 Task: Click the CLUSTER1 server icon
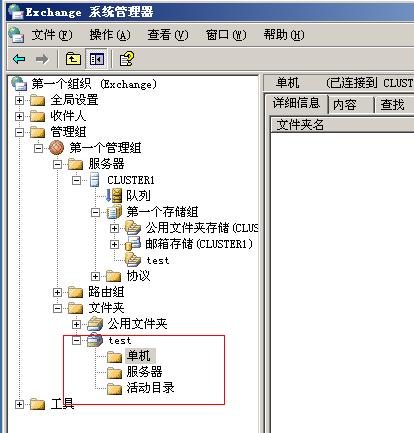pos(95,180)
